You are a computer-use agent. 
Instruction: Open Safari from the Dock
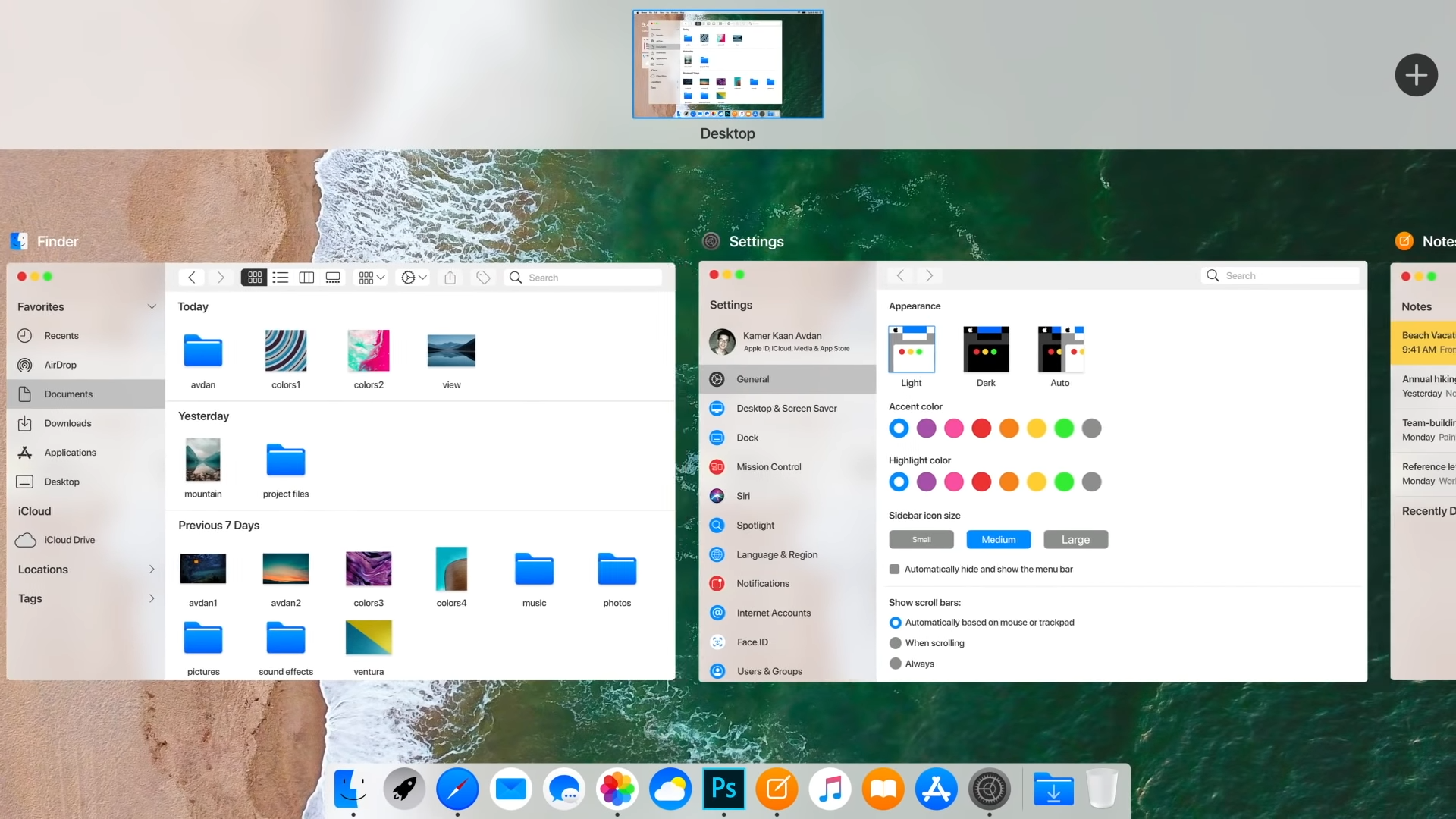[x=457, y=789]
